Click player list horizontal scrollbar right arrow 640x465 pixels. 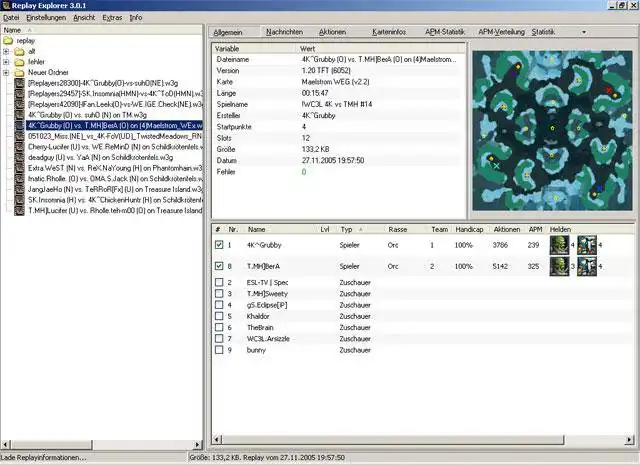click(x=629, y=440)
